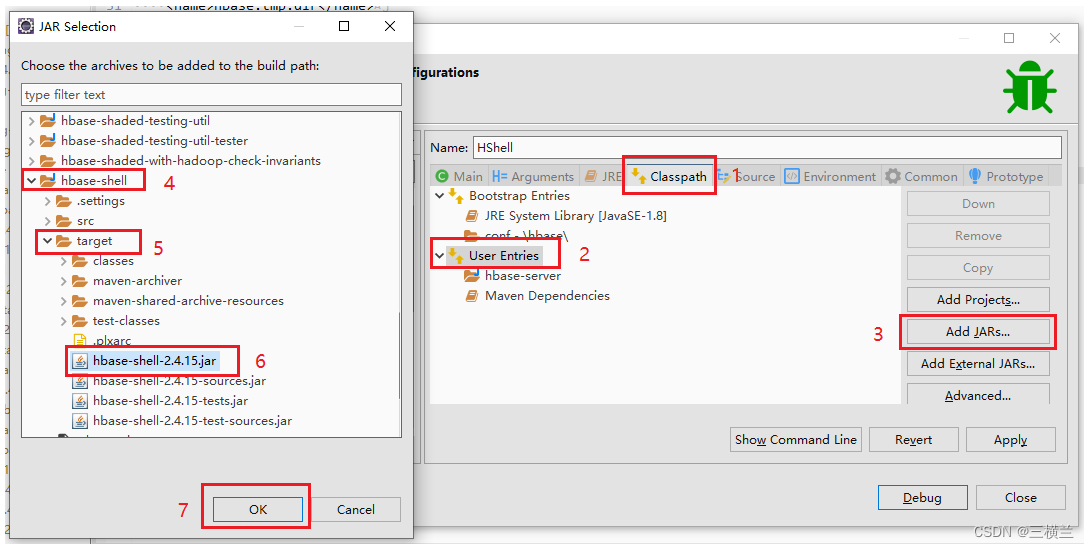Click the Maven Dependencies library icon
1089x549 pixels.
pyautogui.click(x=472, y=296)
